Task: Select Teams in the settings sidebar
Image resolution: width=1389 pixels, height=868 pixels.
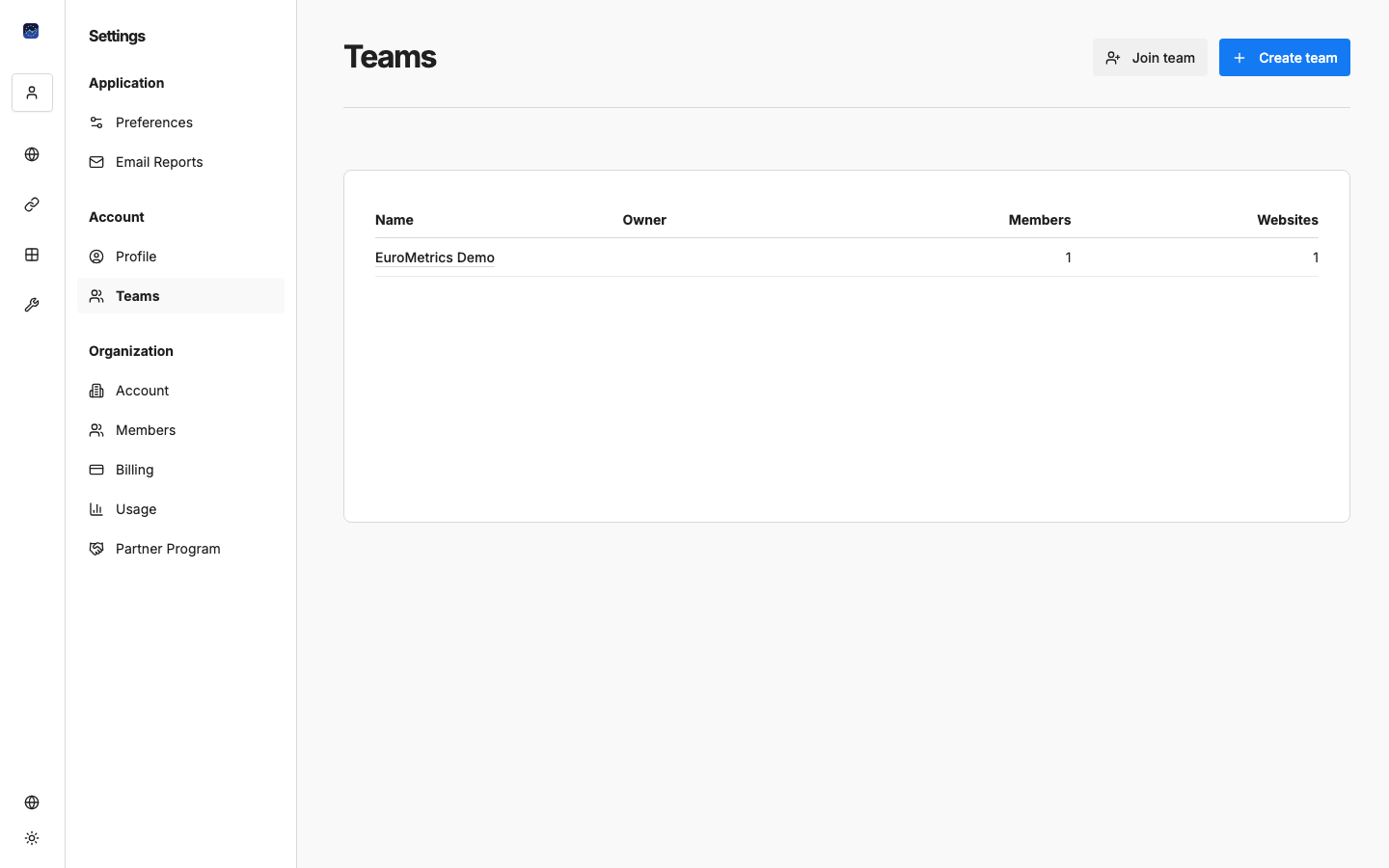Action: point(180,296)
